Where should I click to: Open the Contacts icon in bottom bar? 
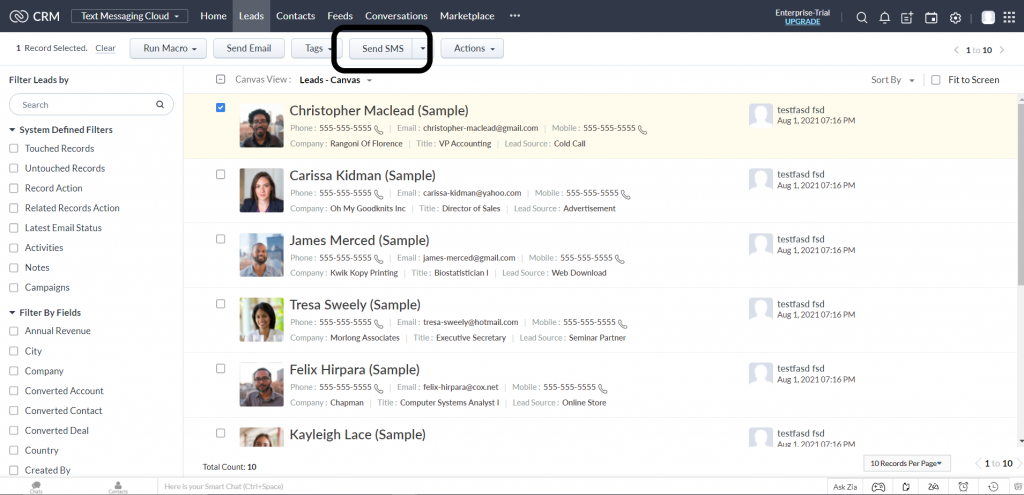(x=118, y=487)
